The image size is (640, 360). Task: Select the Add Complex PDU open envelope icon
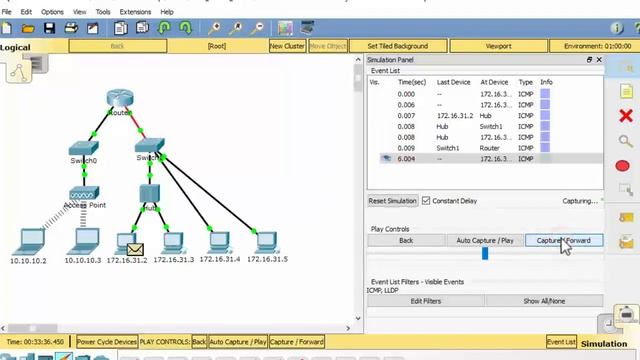(626, 242)
